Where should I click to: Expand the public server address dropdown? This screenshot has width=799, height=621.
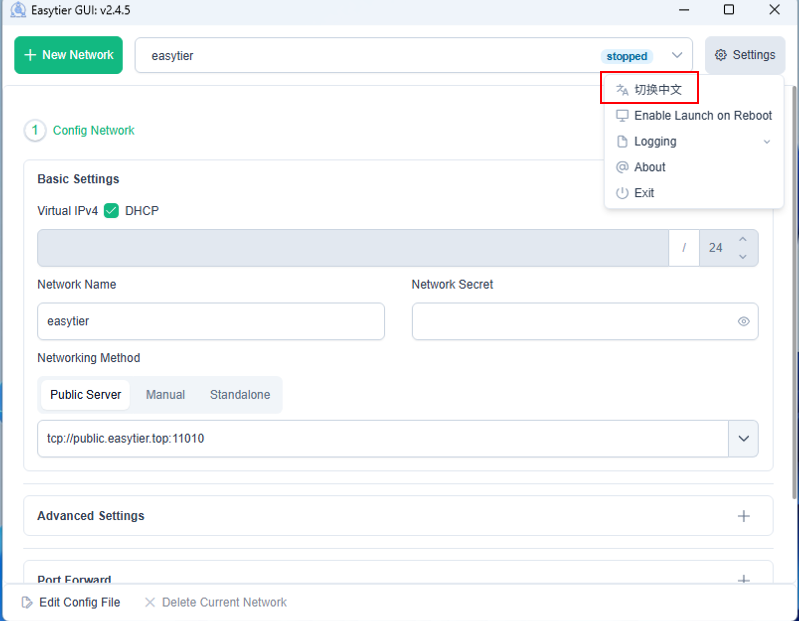click(x=743, y=438)
